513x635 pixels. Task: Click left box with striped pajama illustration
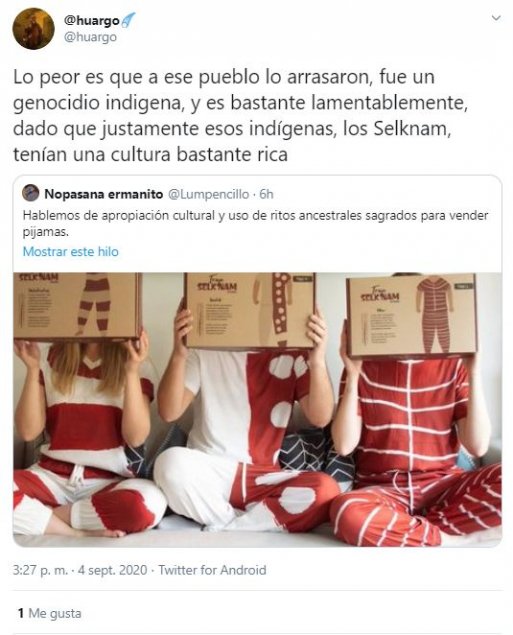[77, 306]
